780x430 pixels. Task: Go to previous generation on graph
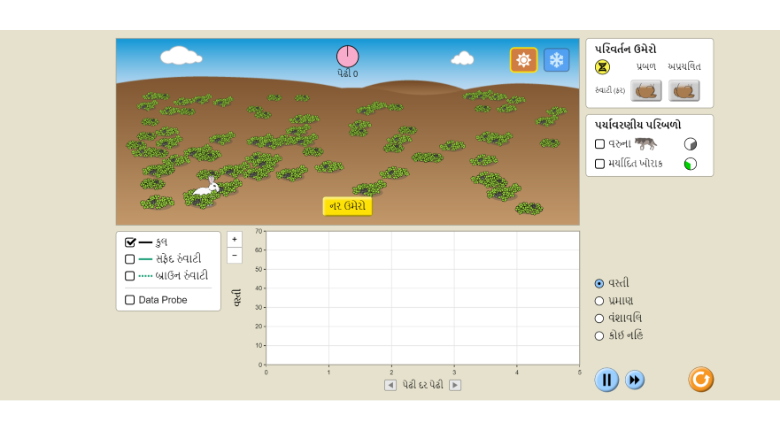[x=390, y=385]
